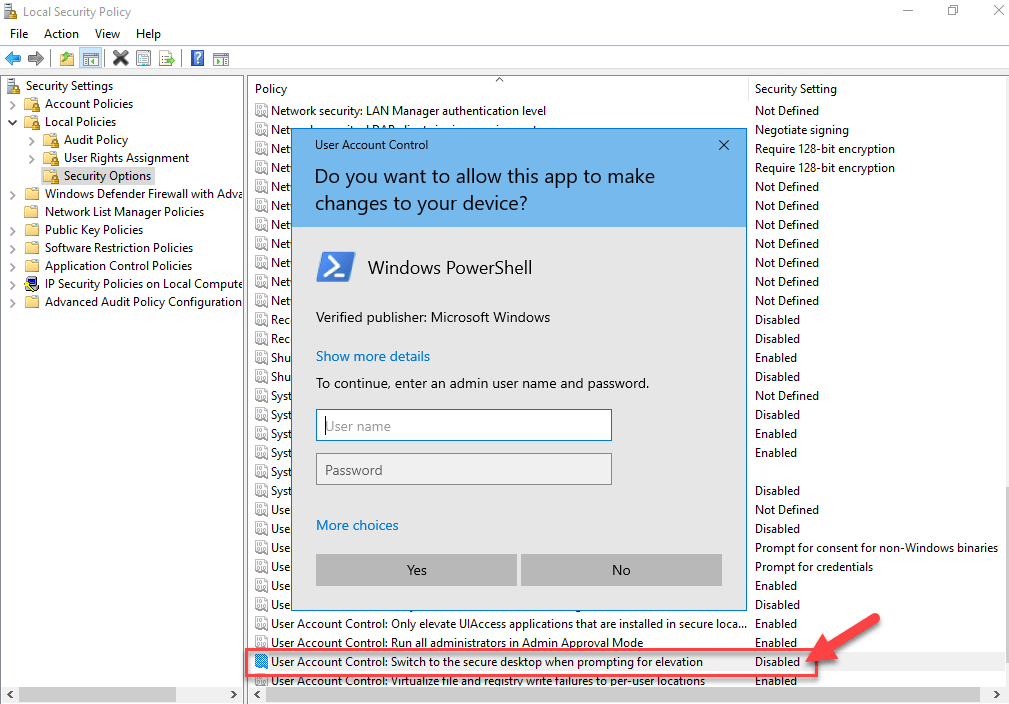Click the User name input field
1009x704 pixels.
(x=463, y=424)
